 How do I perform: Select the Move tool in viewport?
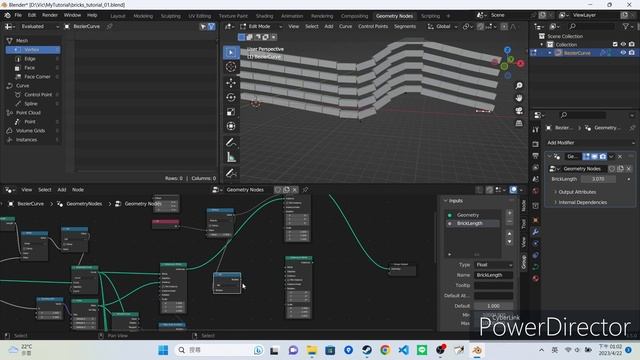(x=231, y=83)
